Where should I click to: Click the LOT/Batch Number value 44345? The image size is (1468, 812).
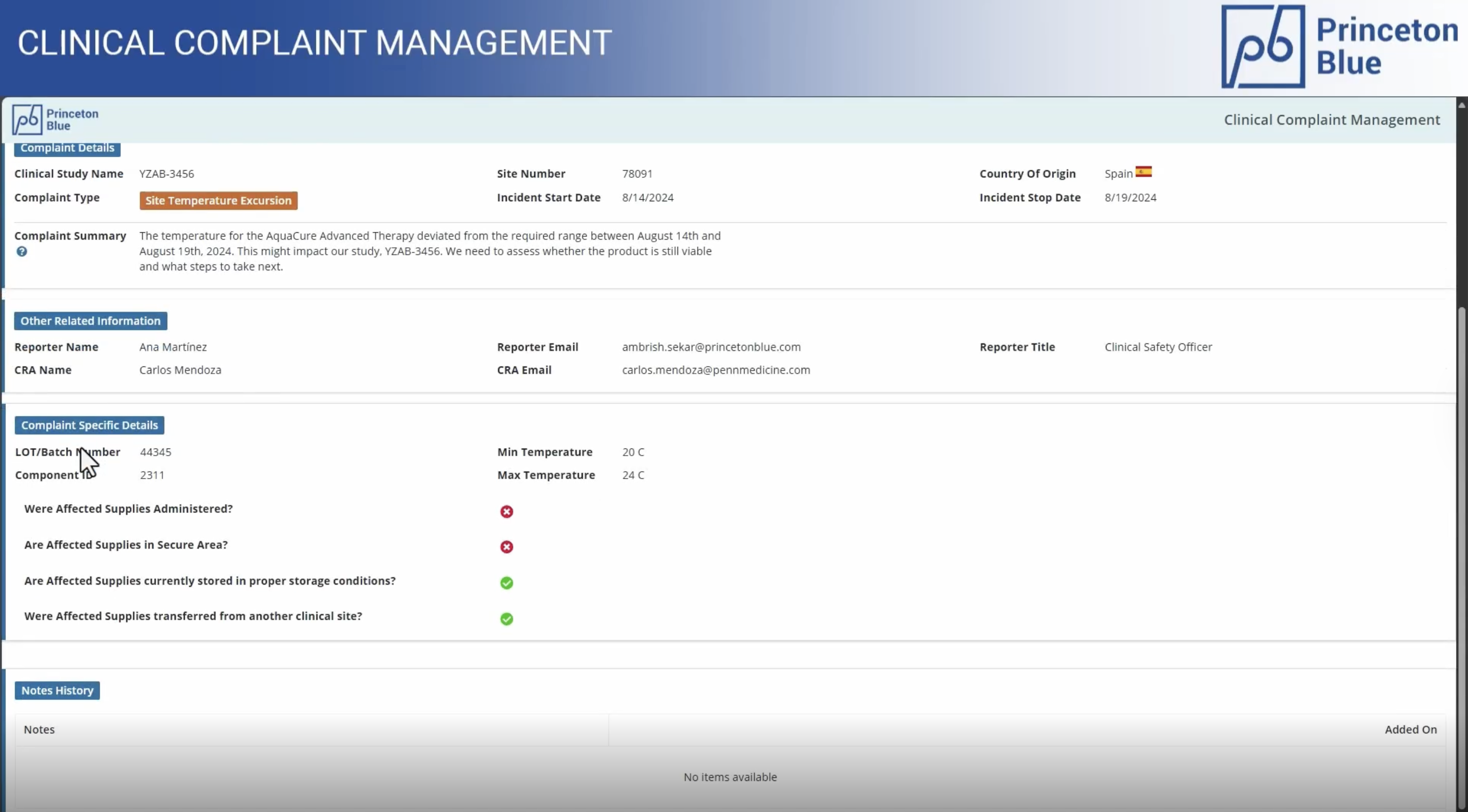(156, 452)
